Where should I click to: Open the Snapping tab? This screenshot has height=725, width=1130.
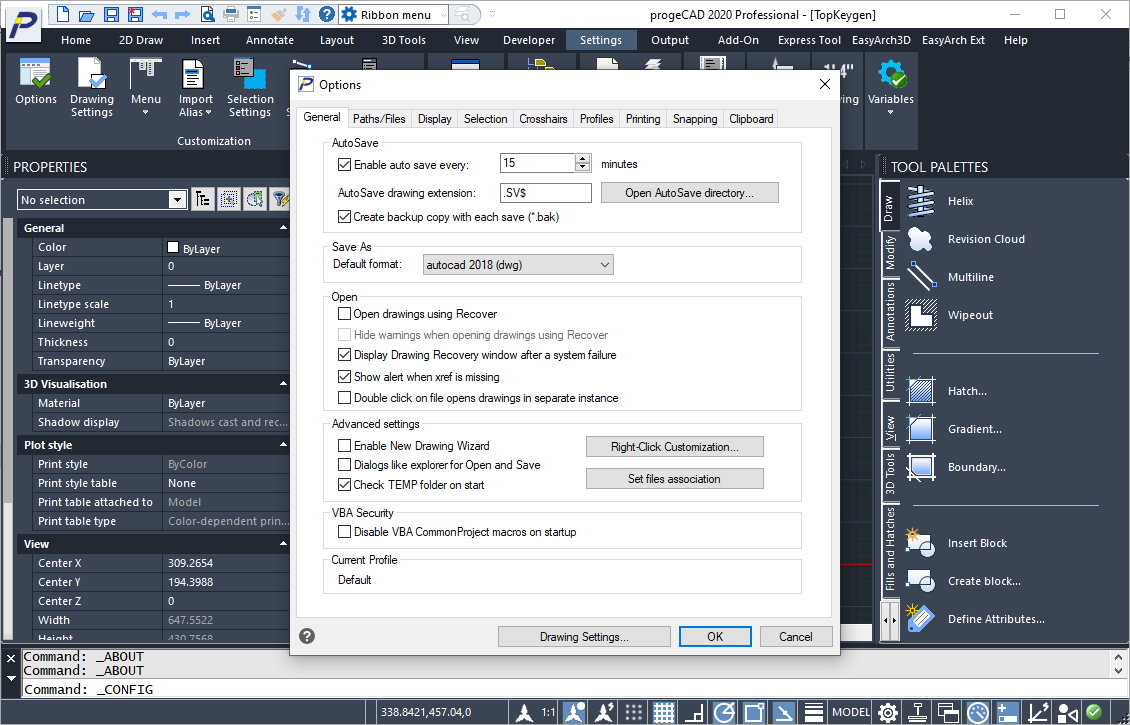pos(695,119)
